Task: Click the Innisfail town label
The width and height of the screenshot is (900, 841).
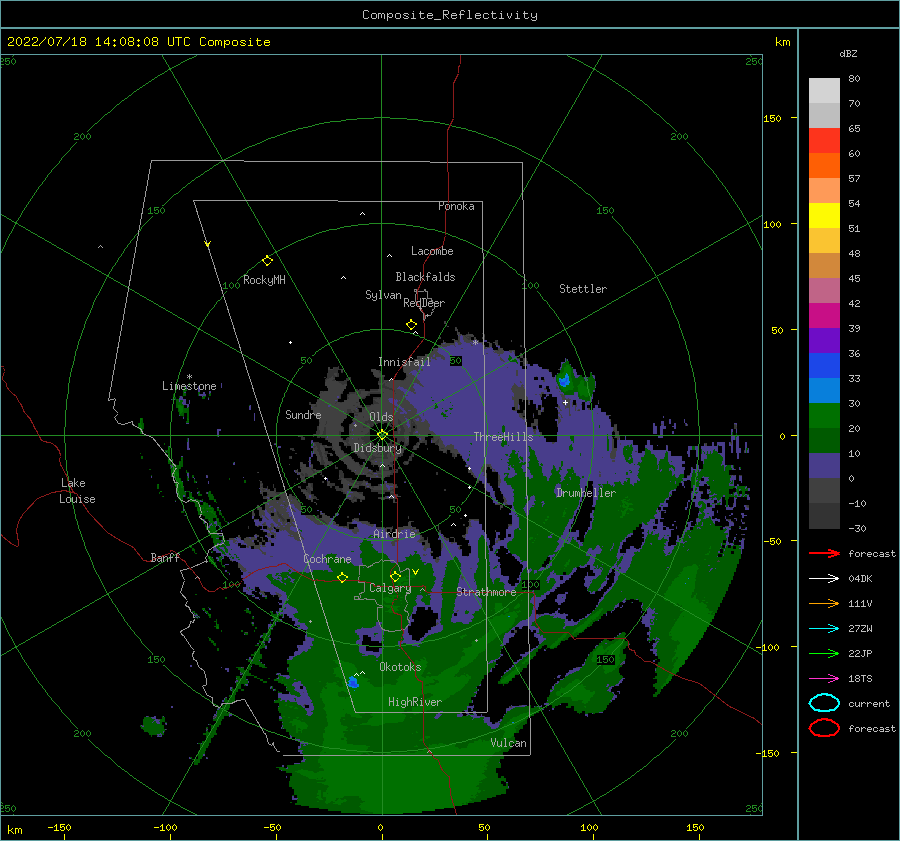Action: click(x=404, y=362)
